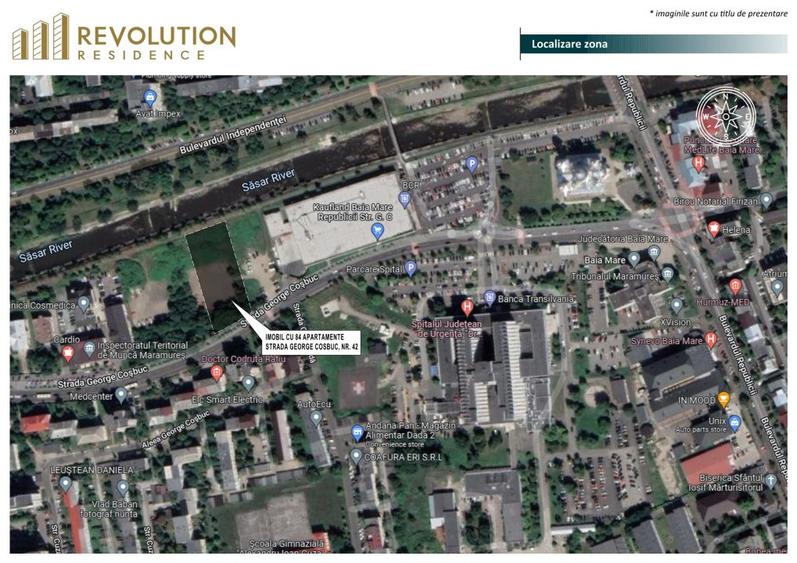Click the helipad marking near the hospital
Viewport: 797px width, 563px height.
[358, 388]
